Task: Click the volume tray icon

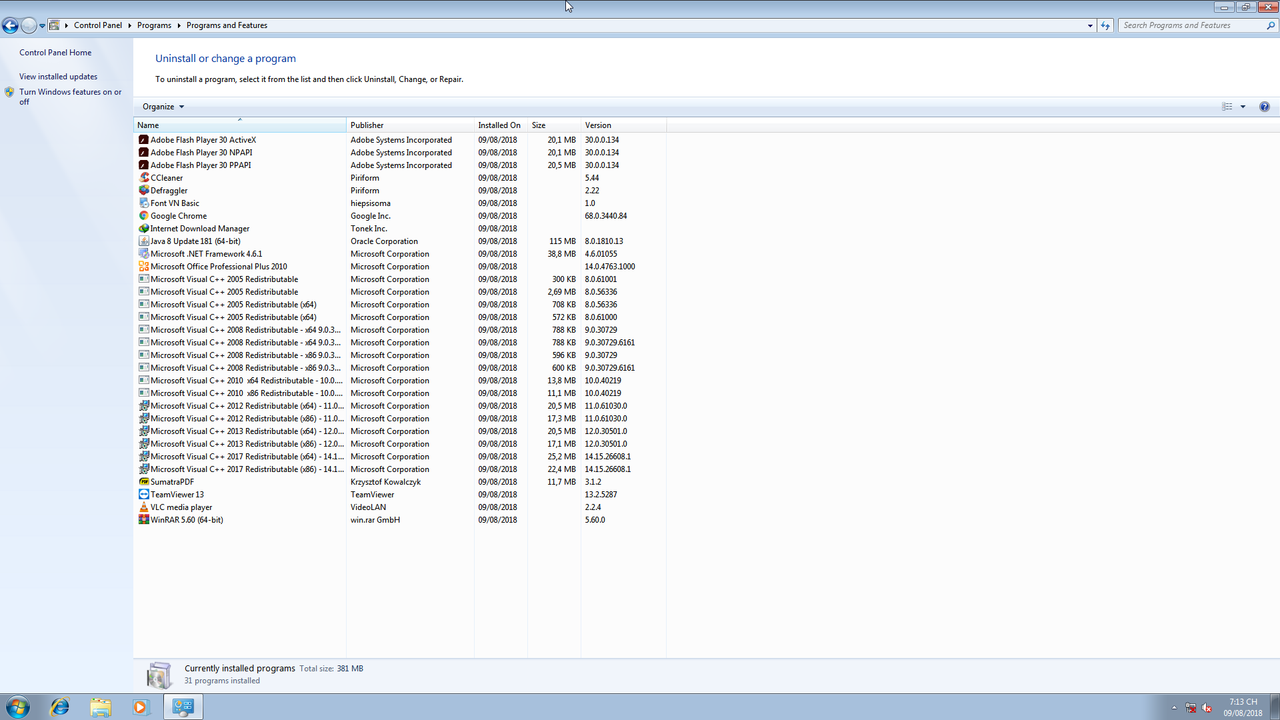Action: coord(1207,707)
